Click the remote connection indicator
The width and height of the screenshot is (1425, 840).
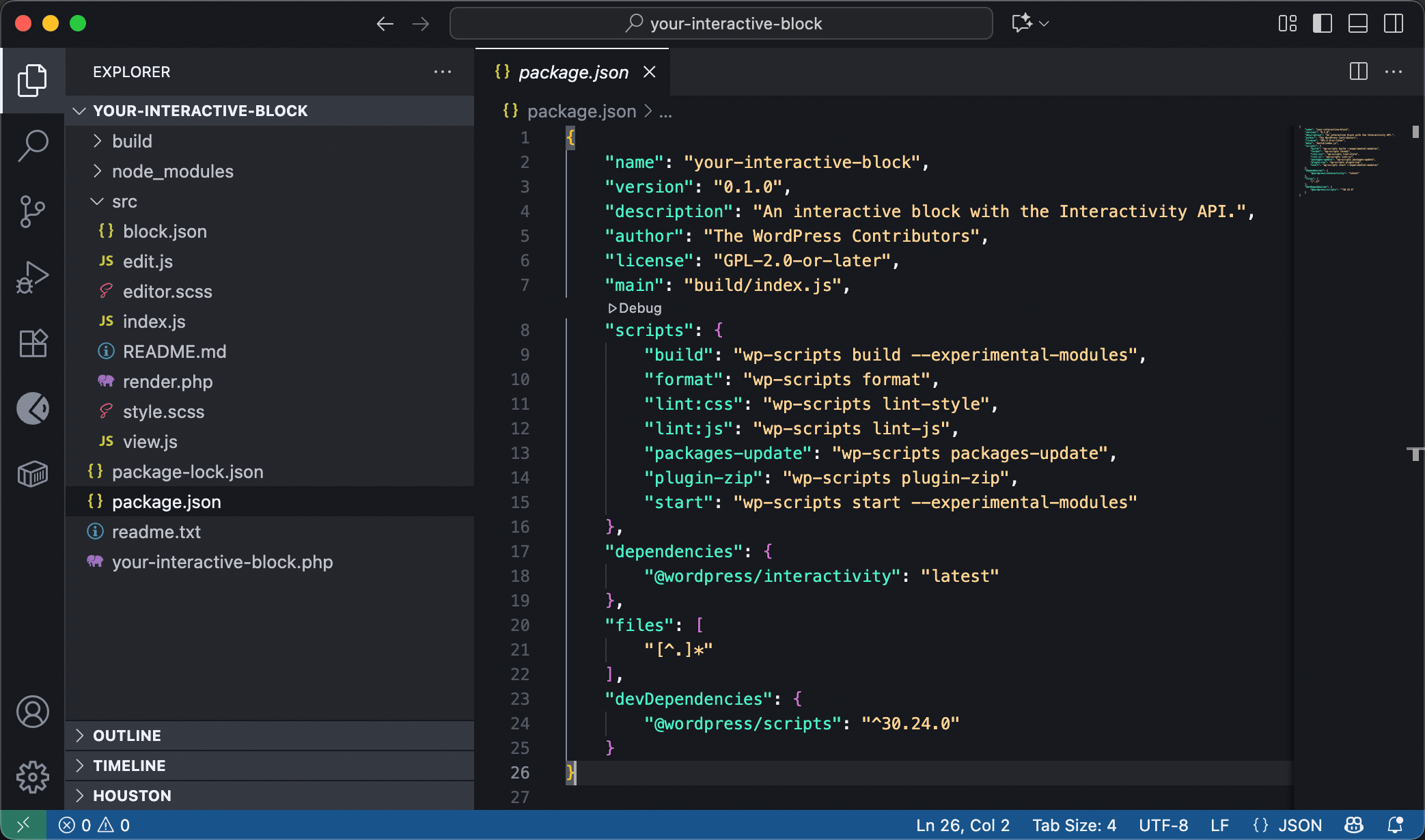(24, 825)
